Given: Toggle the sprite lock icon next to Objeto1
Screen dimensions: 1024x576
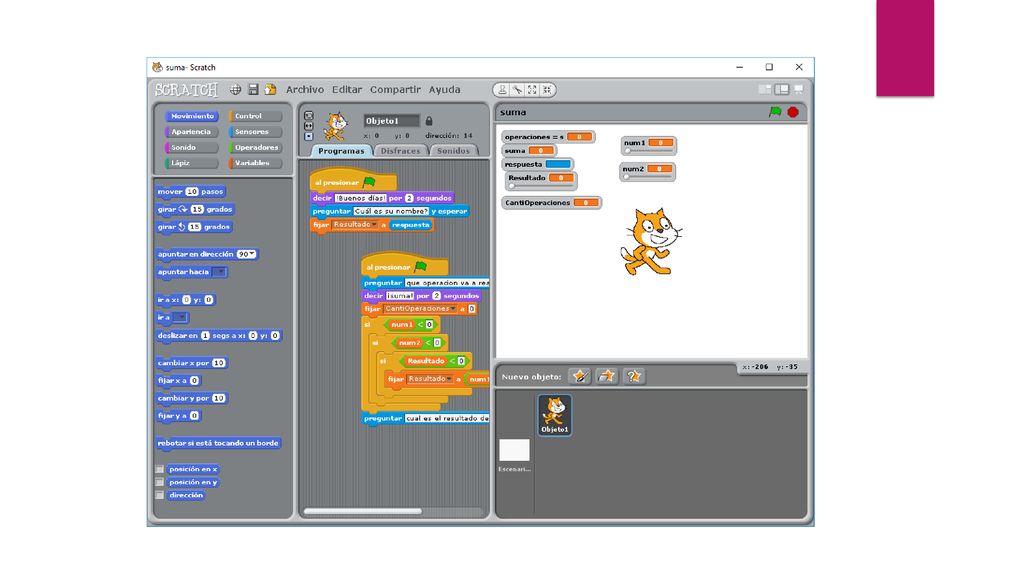Looking at the screenshot, I should 429,121.
